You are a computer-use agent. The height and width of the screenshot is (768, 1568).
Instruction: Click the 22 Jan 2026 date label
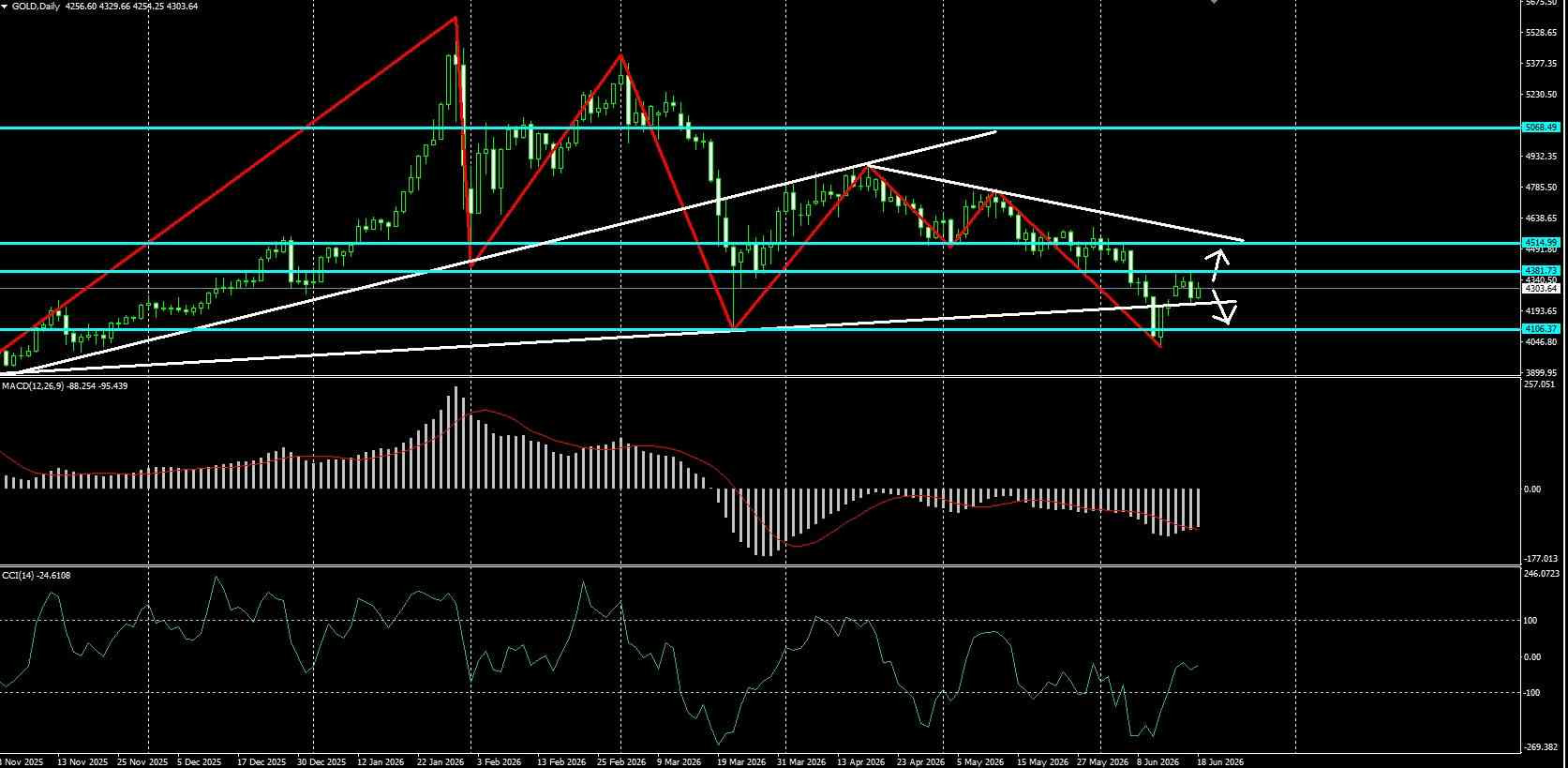pyautogui.click(x=441, y=761)
